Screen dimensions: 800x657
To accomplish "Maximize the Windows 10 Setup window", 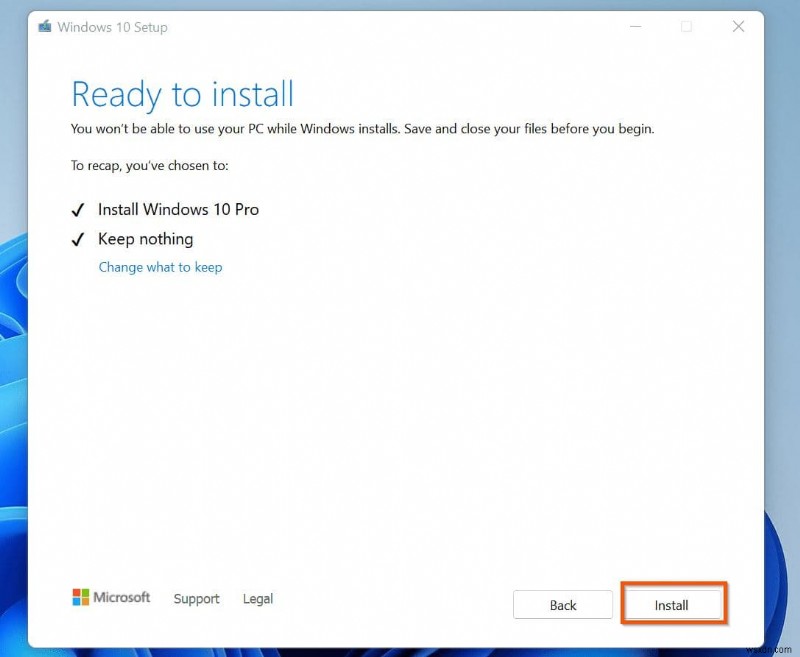I will [686, 27].
